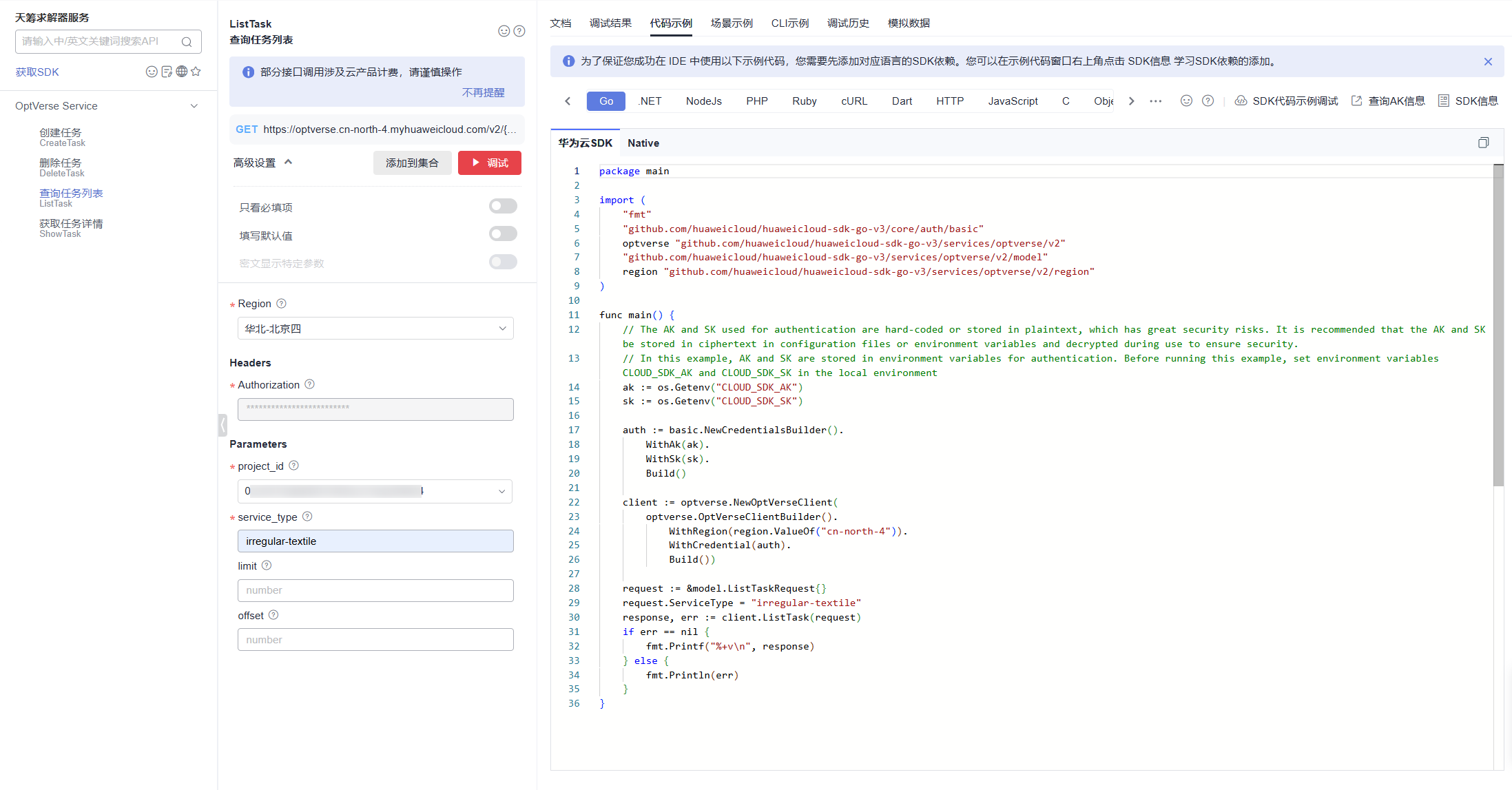This screenshot has width=1512, height=790.
Task: Open 创建任务 CreateTask in the tree
Action: tap(62, 137)
